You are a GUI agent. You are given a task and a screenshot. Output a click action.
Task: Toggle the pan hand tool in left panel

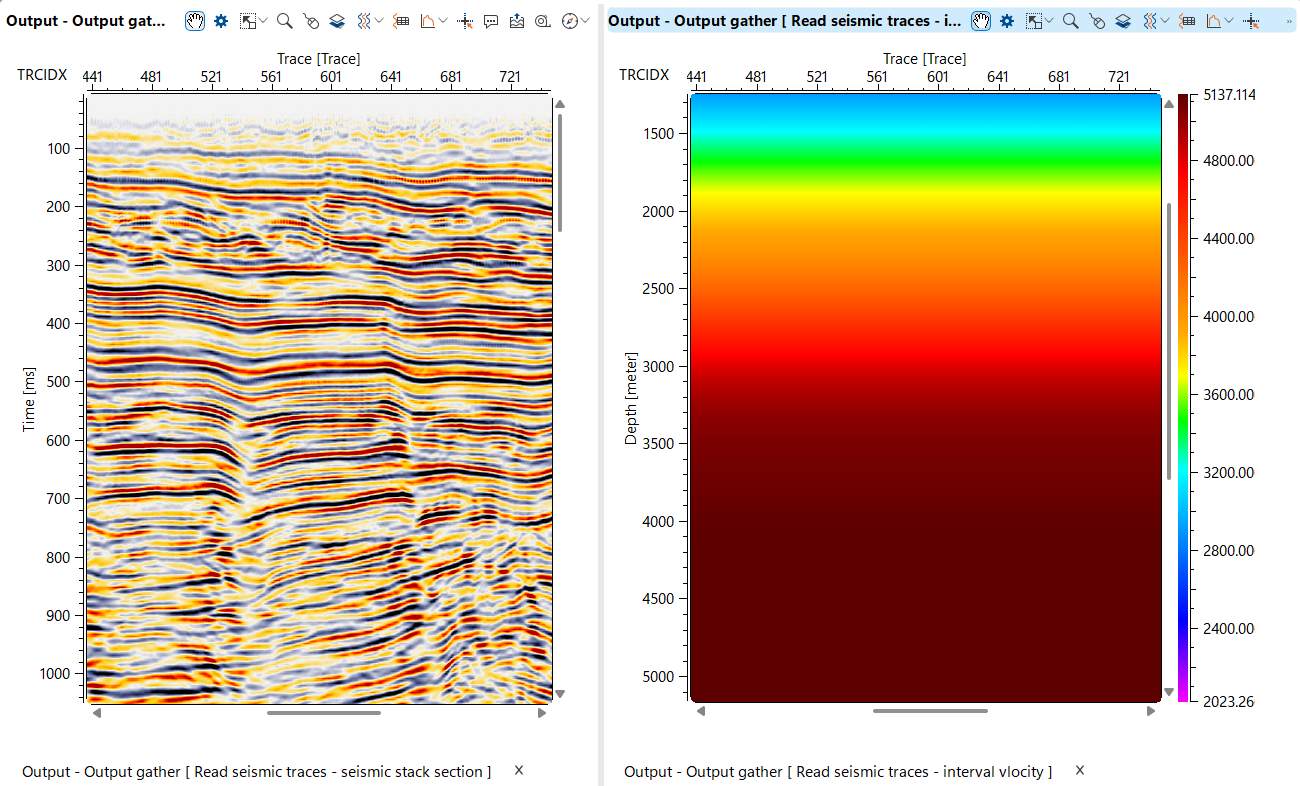[197, 20]
